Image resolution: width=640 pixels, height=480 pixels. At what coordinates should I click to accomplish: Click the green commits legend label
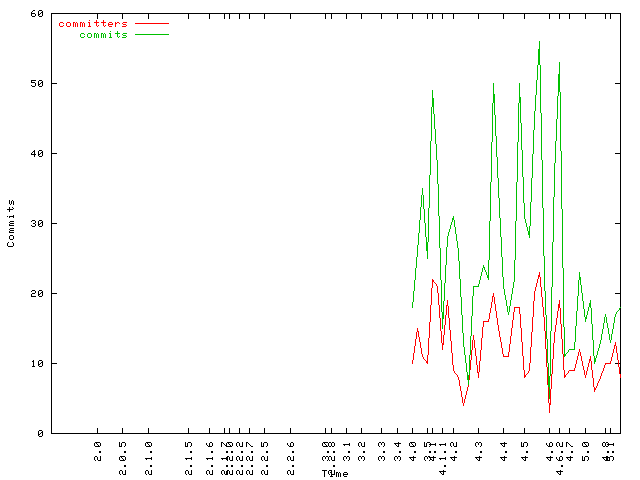click(x=103, y=34)
